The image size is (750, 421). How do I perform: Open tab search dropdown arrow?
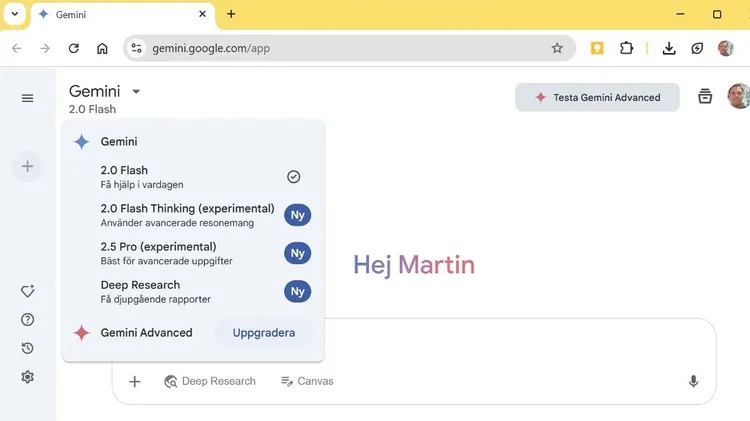[x=15, y=14]
